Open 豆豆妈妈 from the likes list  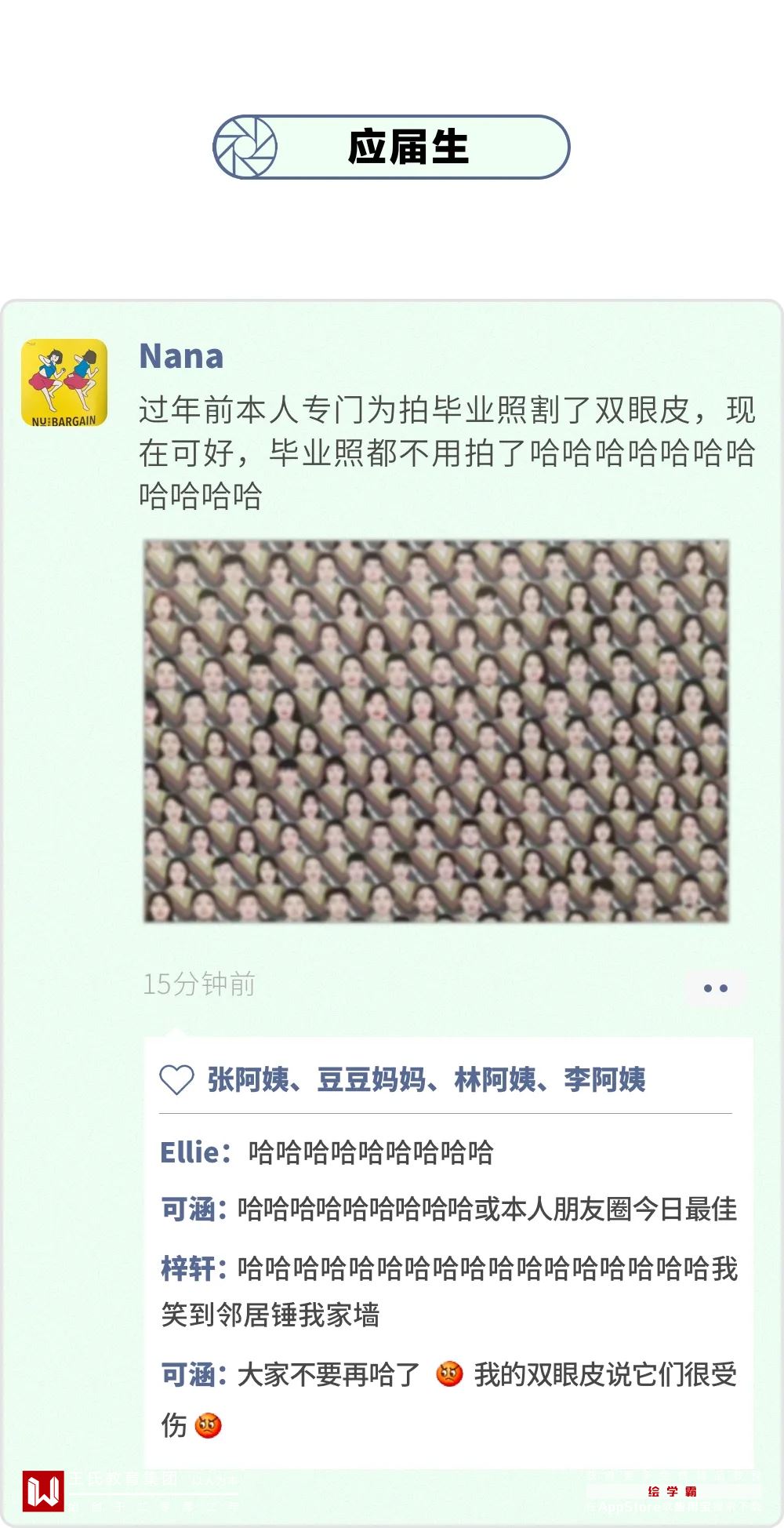click(372, 1080)
